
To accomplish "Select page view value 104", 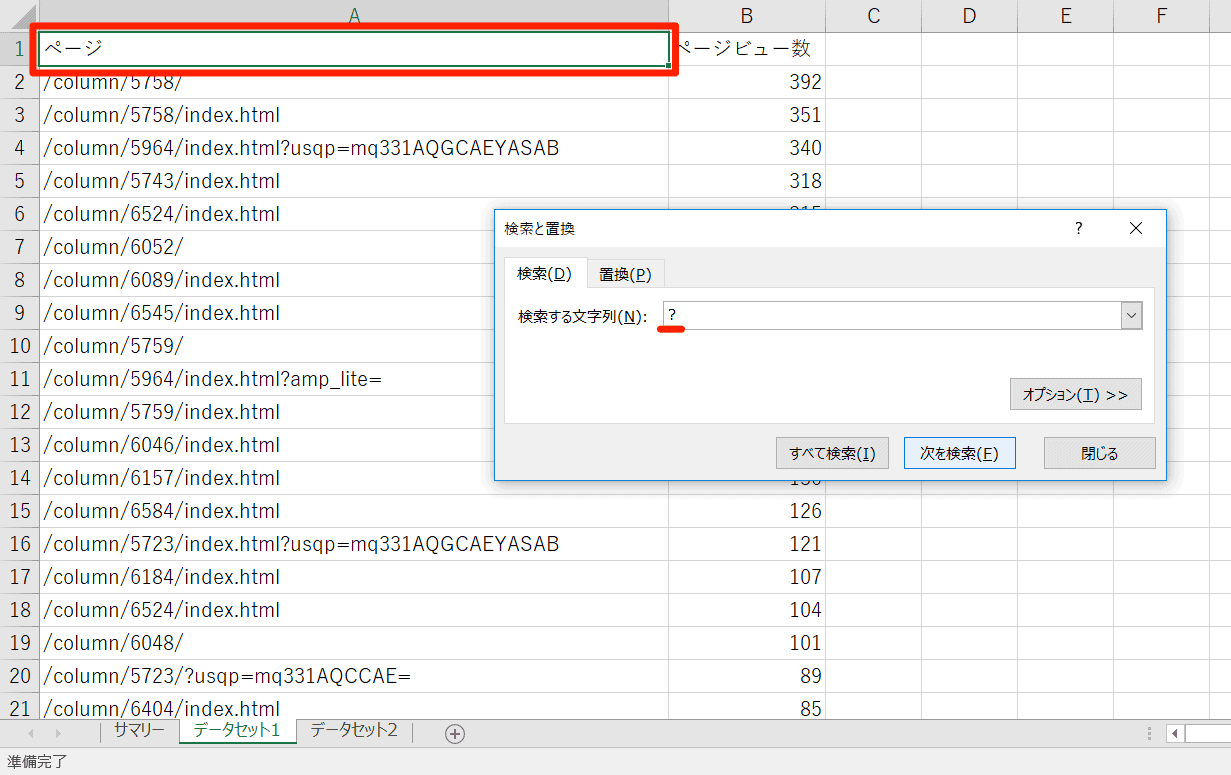I will tap(747, 610).
